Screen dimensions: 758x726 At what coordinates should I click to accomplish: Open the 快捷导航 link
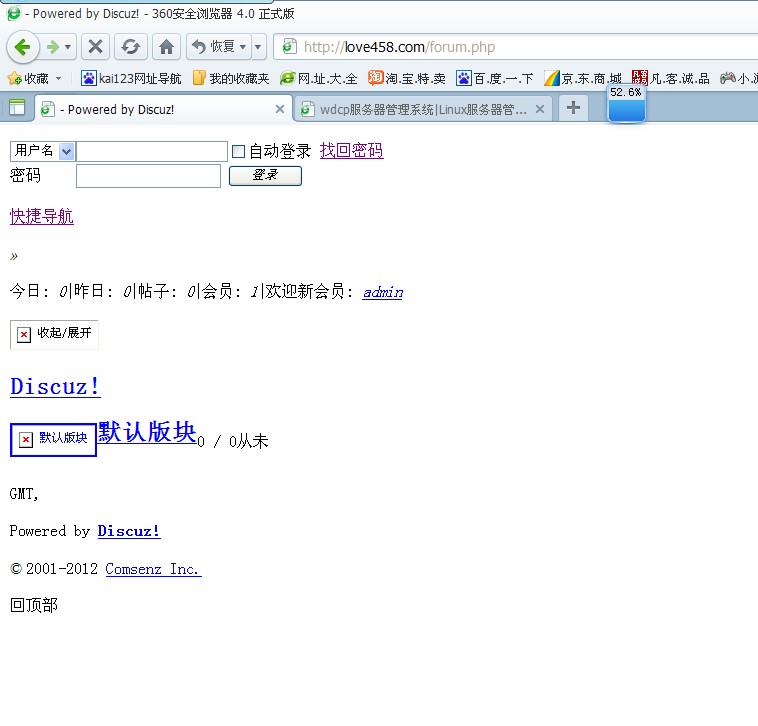[42, 216]
